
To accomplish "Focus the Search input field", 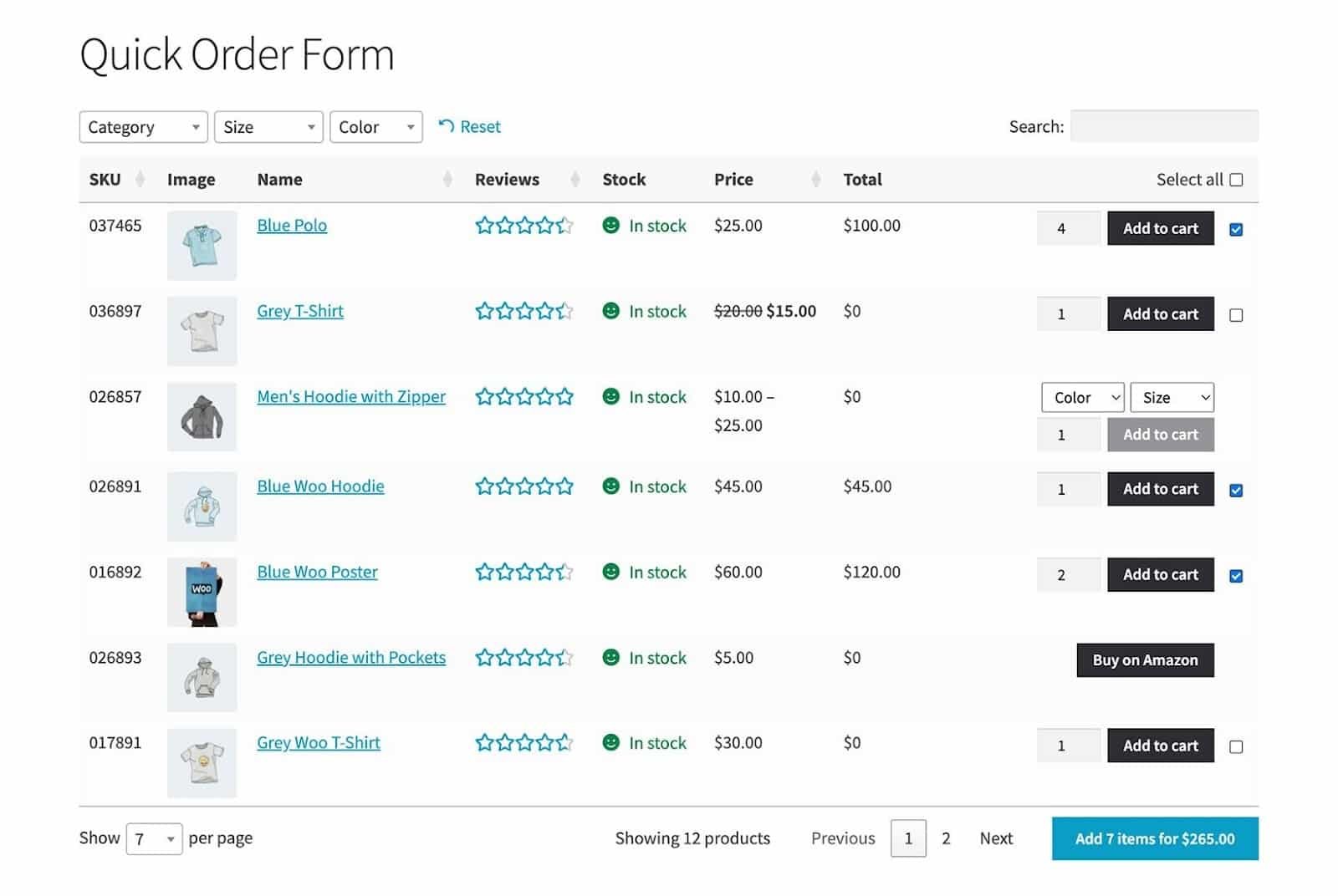I will [x=1164, y=126].
